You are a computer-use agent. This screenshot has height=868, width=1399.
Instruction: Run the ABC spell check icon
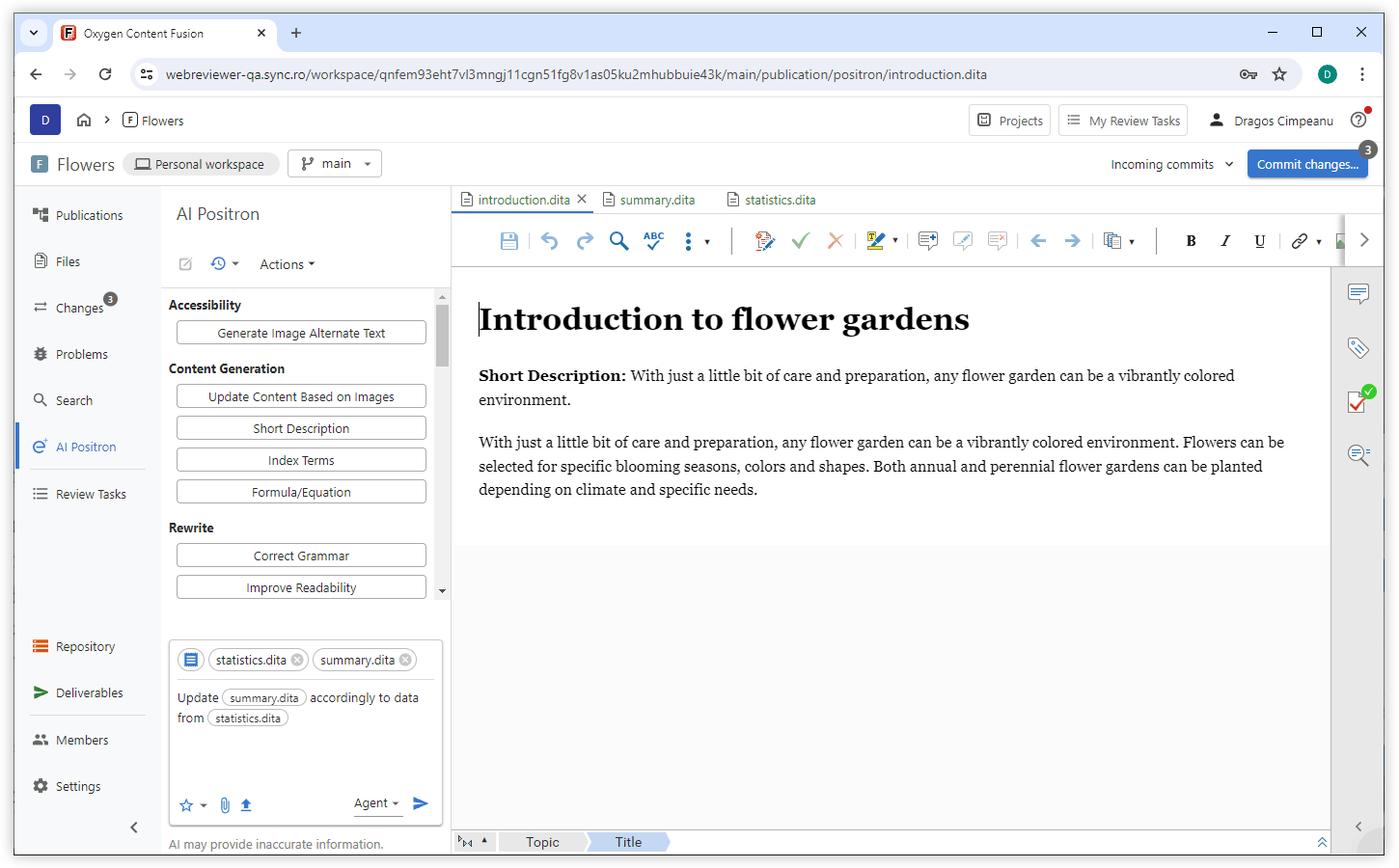coord(653,241)
